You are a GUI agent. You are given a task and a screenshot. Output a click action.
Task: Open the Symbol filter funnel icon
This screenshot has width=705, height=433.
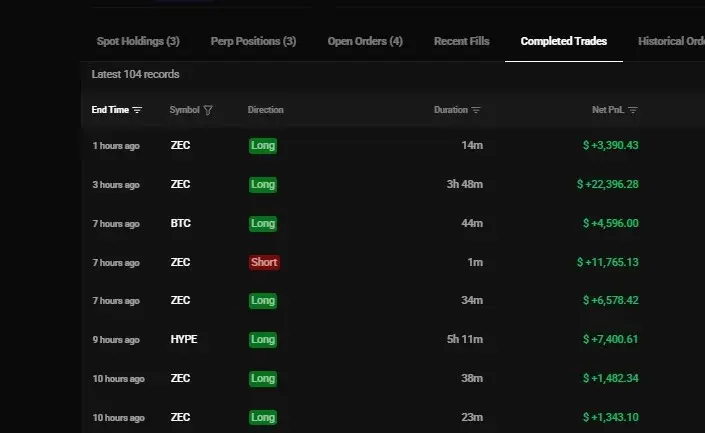(x=208, y=110)
